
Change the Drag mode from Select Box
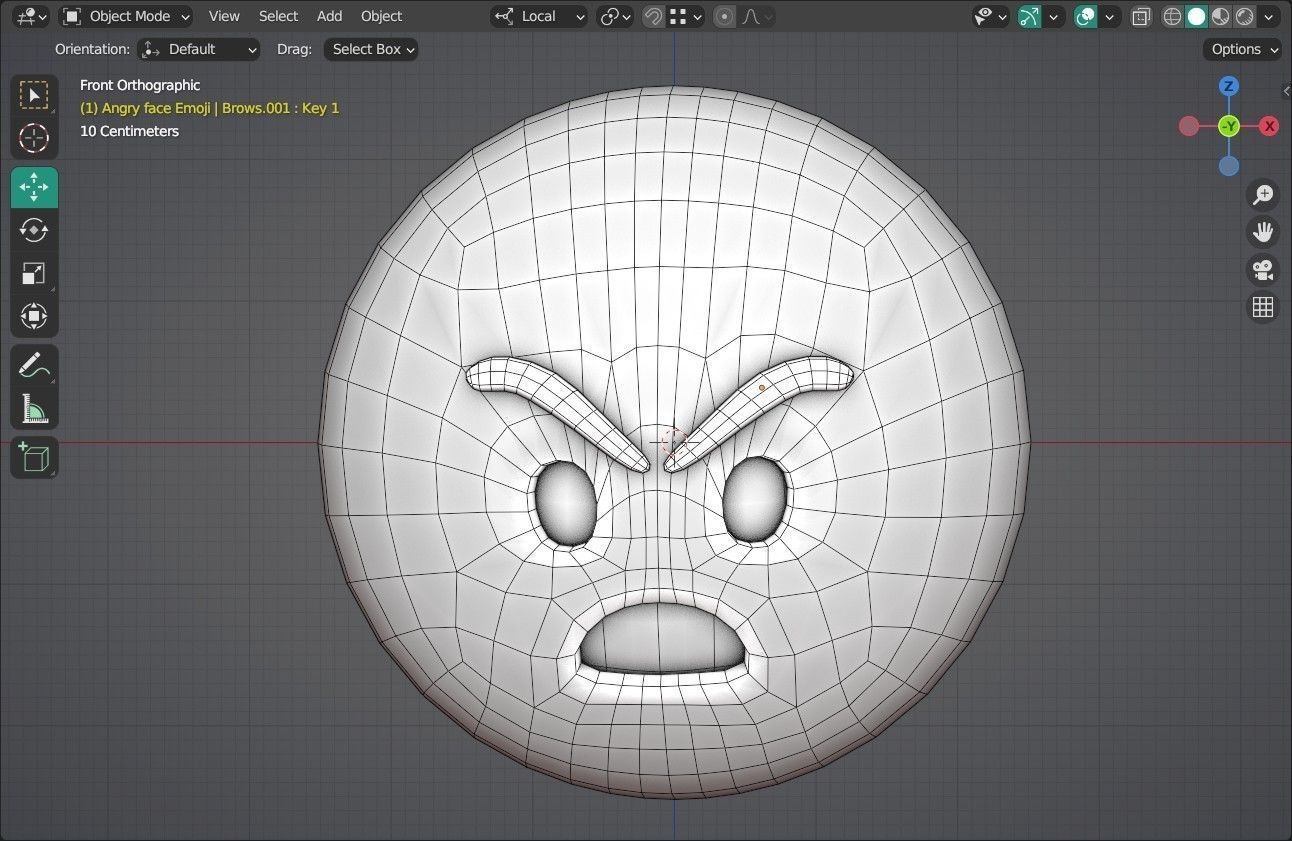pyautogui.click(x=370, y=49)
